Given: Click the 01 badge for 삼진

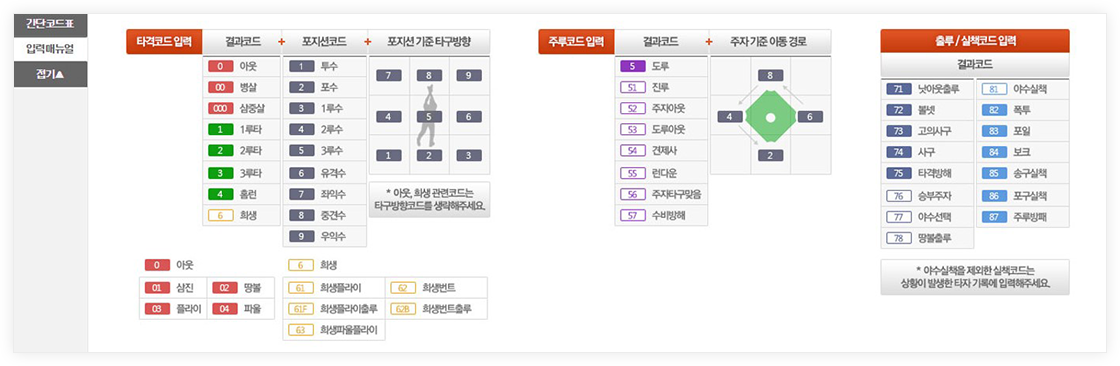Looking at the screenshot, I should (x=156, y=288).
